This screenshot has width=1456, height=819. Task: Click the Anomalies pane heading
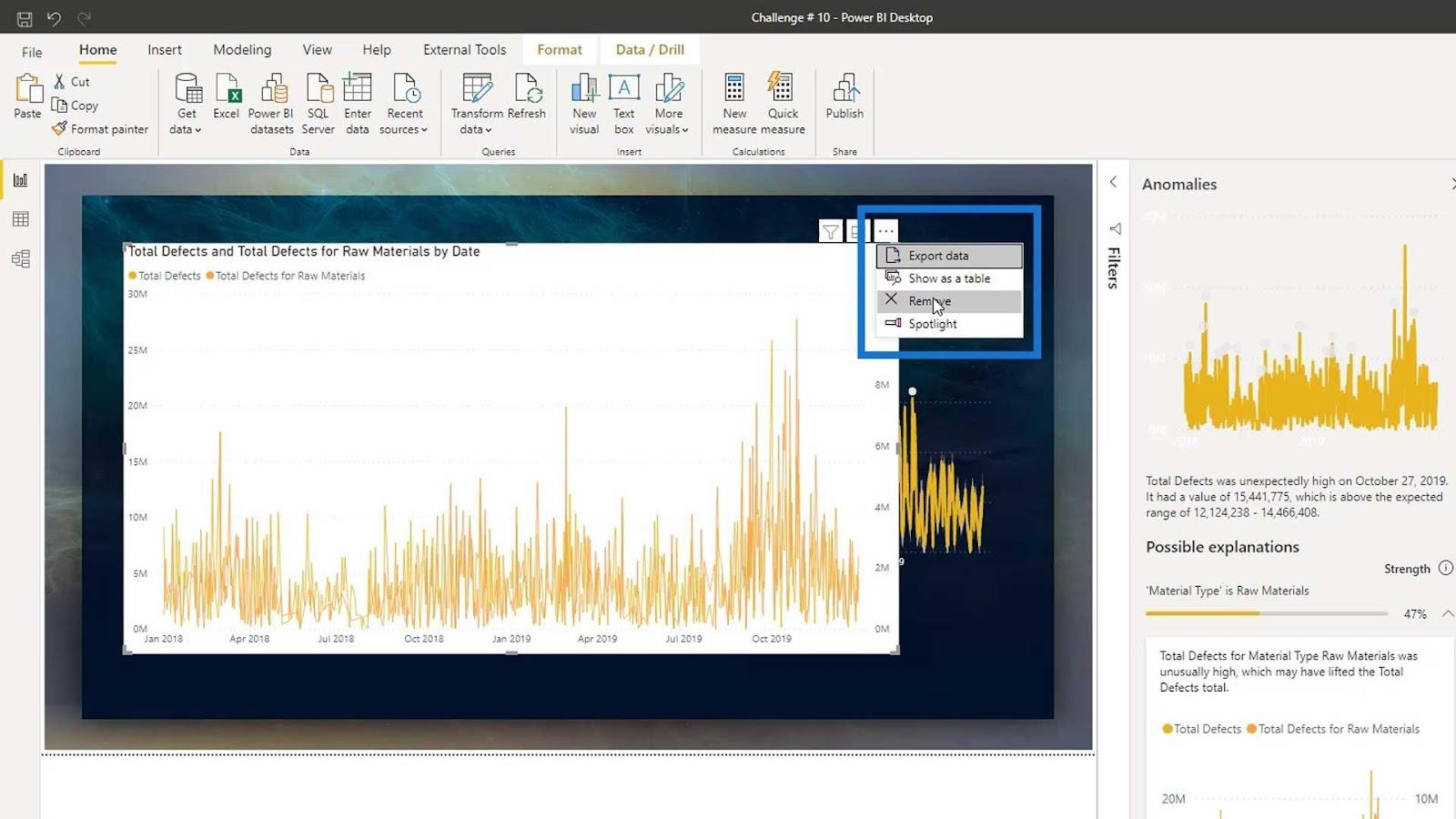(x=1179, y=184)
